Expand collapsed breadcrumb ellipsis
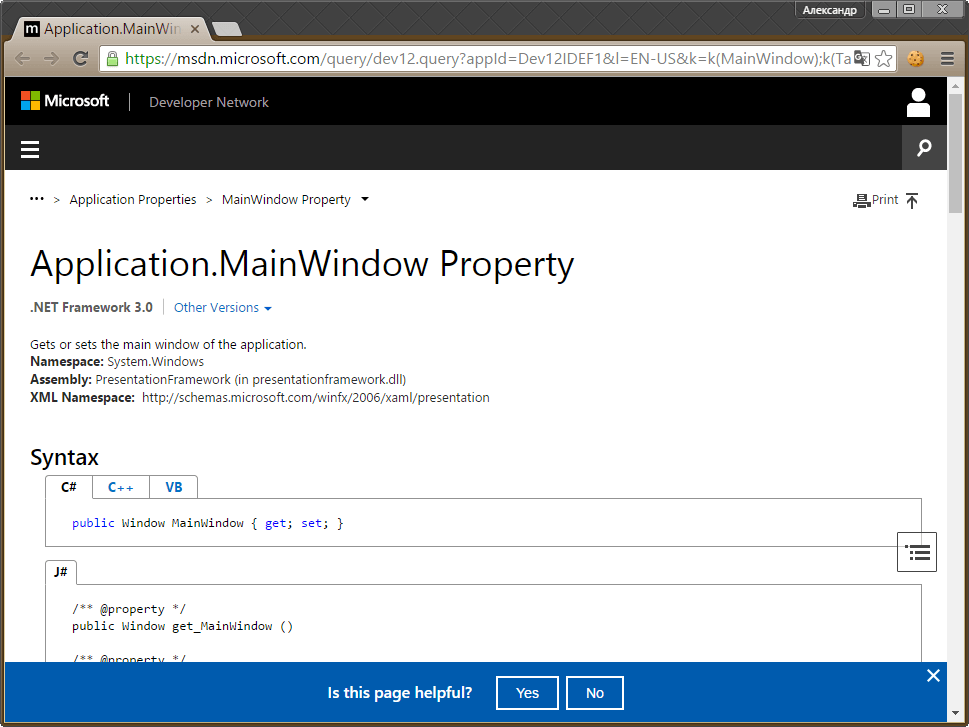969x727 pixels. coord(36,199)
